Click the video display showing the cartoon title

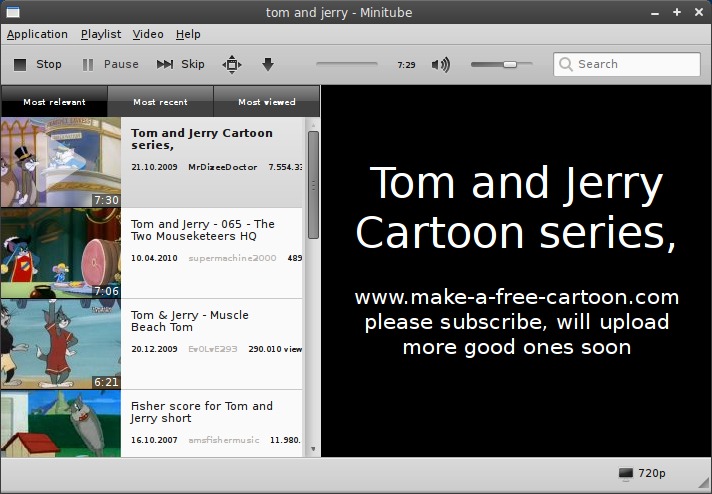[516, 271]
